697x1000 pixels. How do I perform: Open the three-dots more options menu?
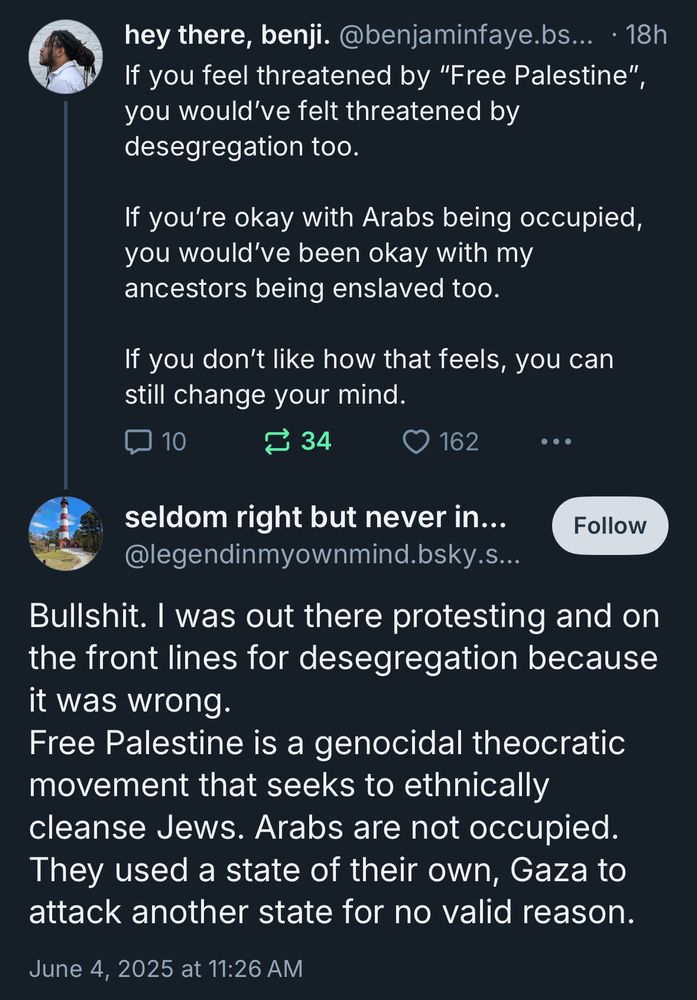555,441
